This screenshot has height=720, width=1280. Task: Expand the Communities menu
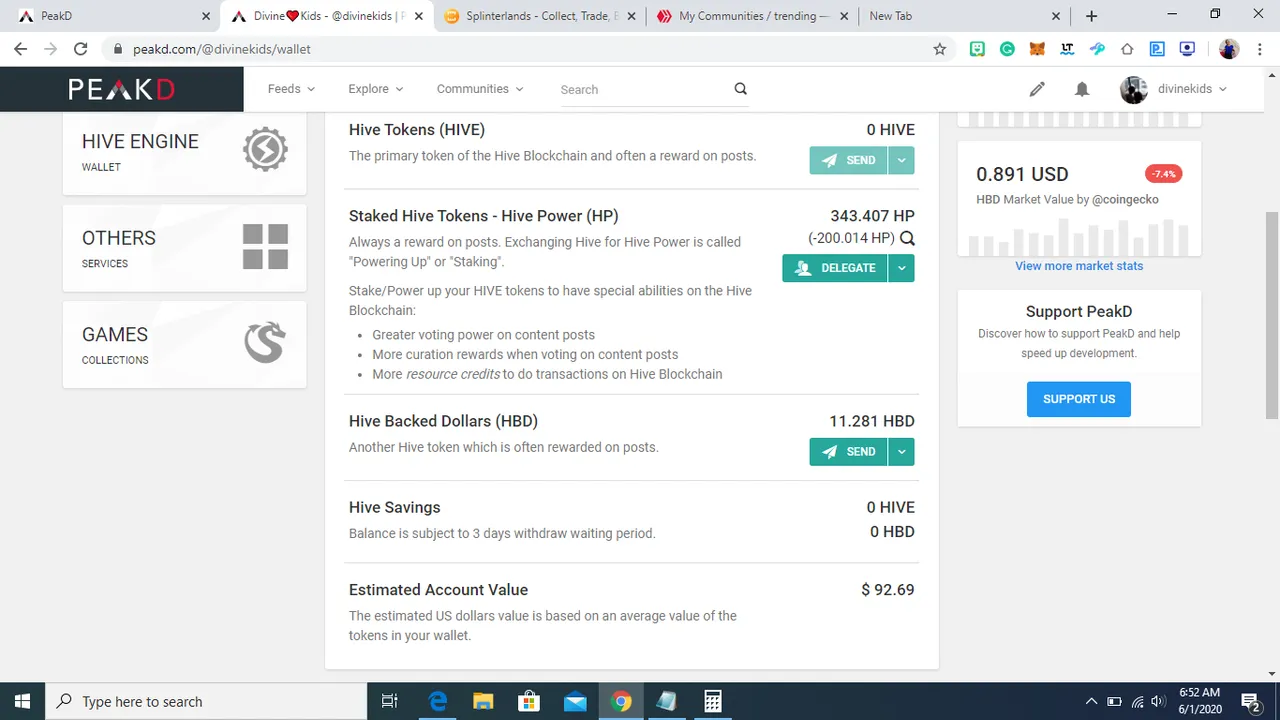pyautogui.click(x=480, y=89)
